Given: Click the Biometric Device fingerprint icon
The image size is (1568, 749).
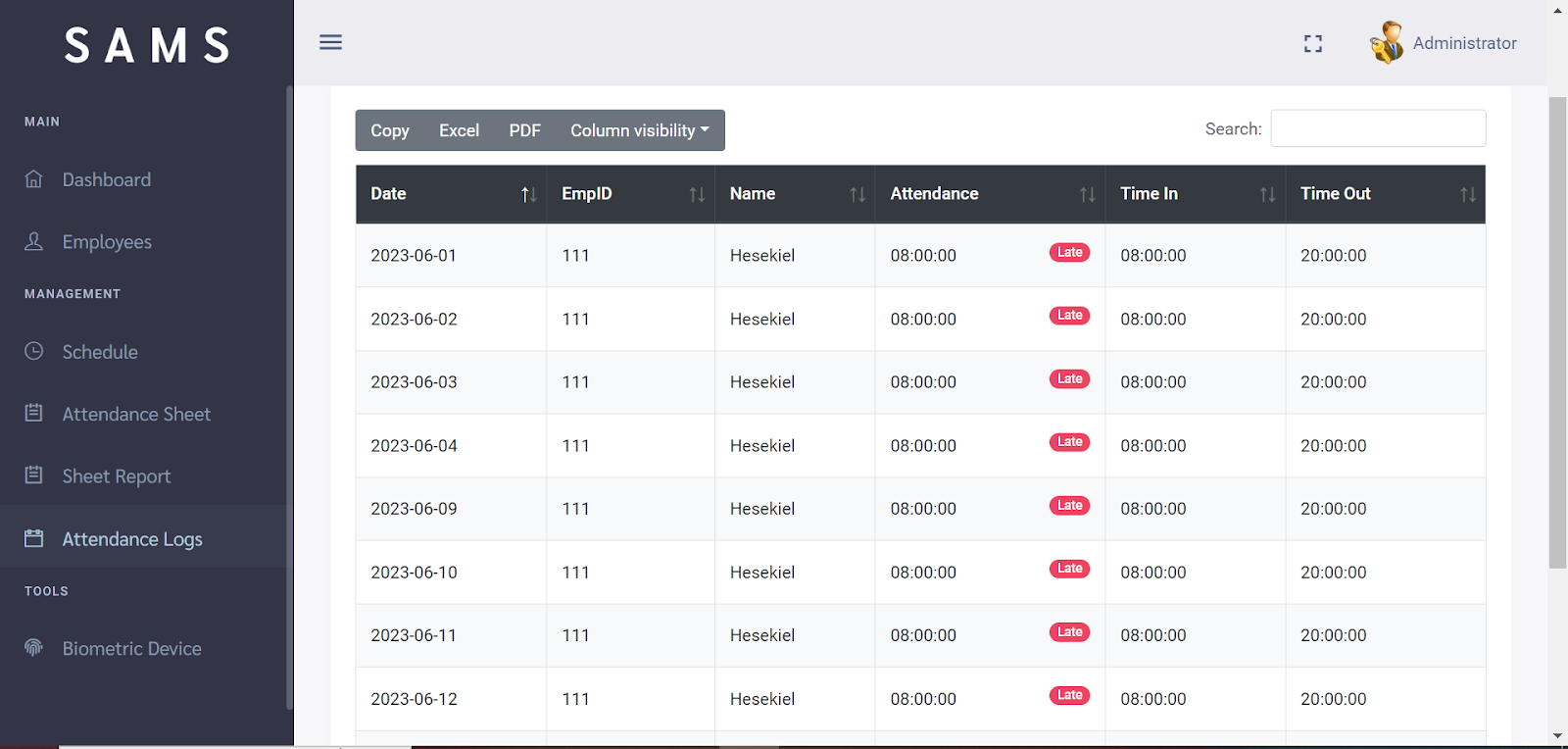Looking at the screenshot, I should (33, 648).
